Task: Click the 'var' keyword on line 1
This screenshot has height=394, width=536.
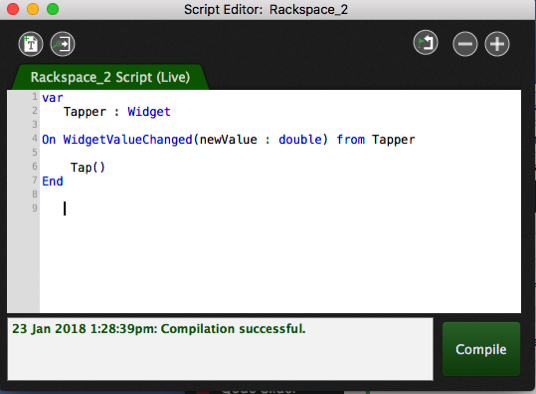Action: pos(53,98)
